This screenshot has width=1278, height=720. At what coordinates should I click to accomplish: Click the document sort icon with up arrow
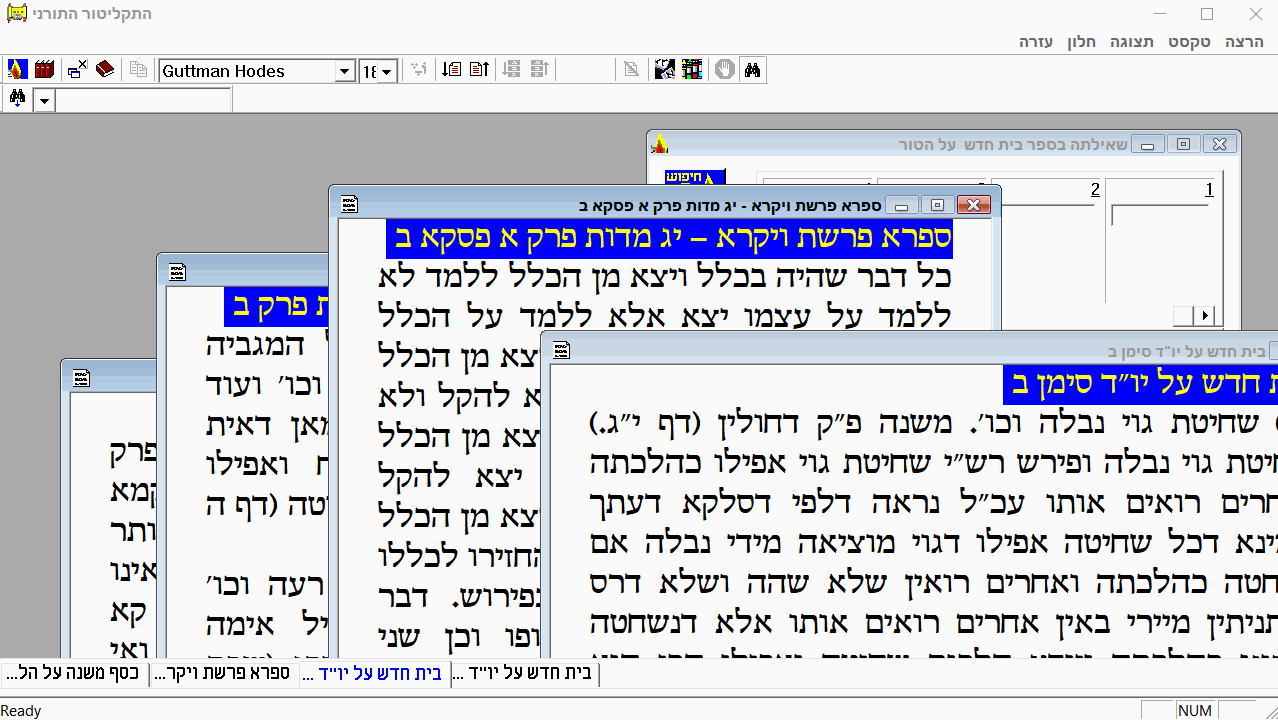coord(478,69)
